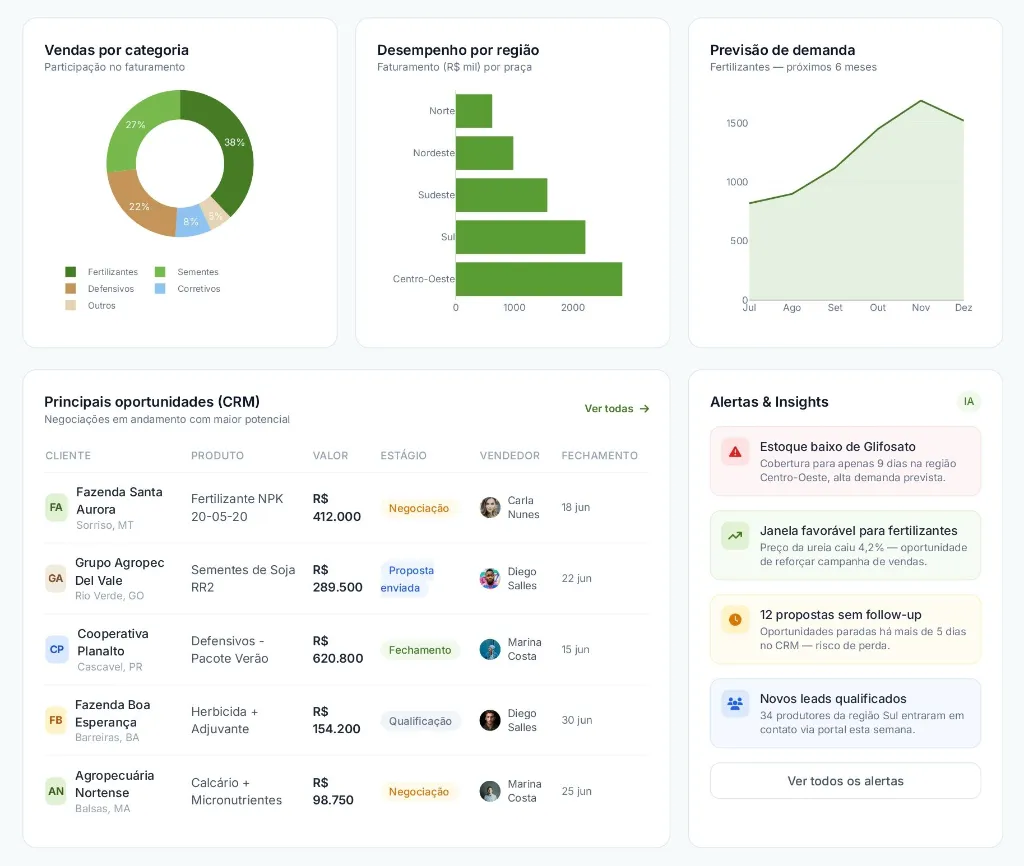Click the Fertilizantes legend color swatch

pyautogui.click(x=71, y=272)
